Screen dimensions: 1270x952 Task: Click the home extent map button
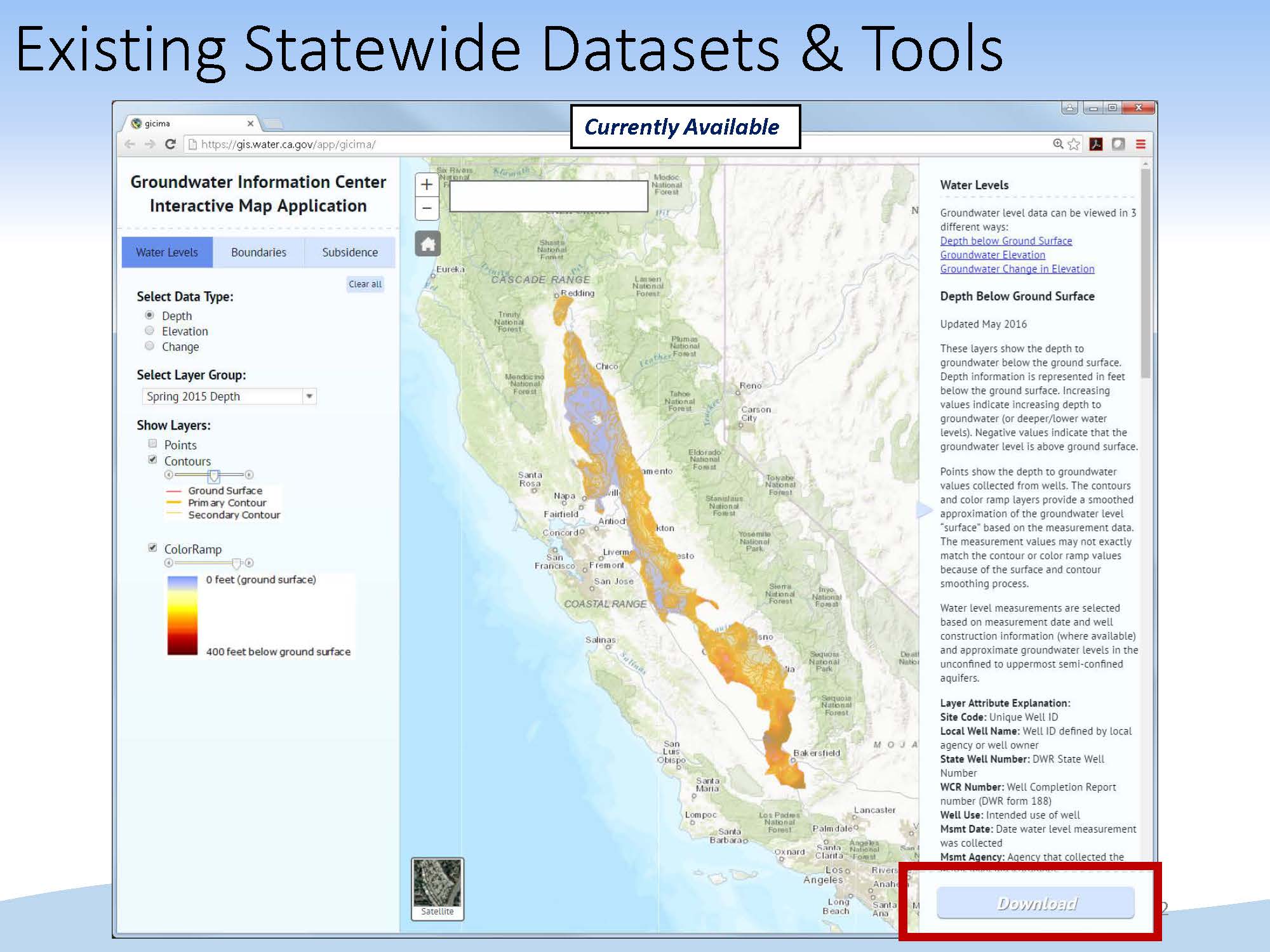(x=427, y=244)
